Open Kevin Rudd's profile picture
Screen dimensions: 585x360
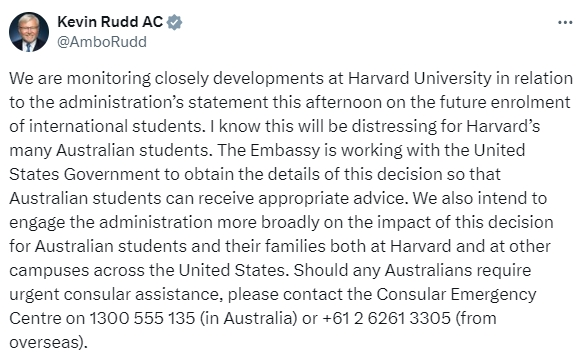[x=29, y=32]
